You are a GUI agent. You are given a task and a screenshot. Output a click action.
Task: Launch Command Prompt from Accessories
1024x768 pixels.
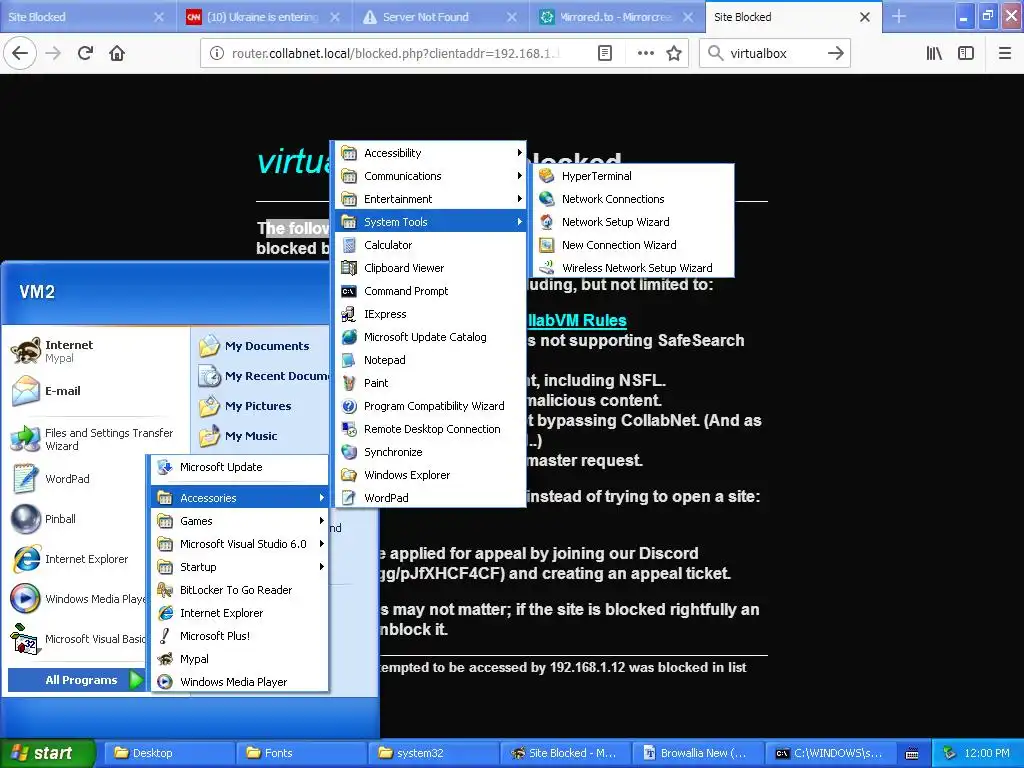431,291
